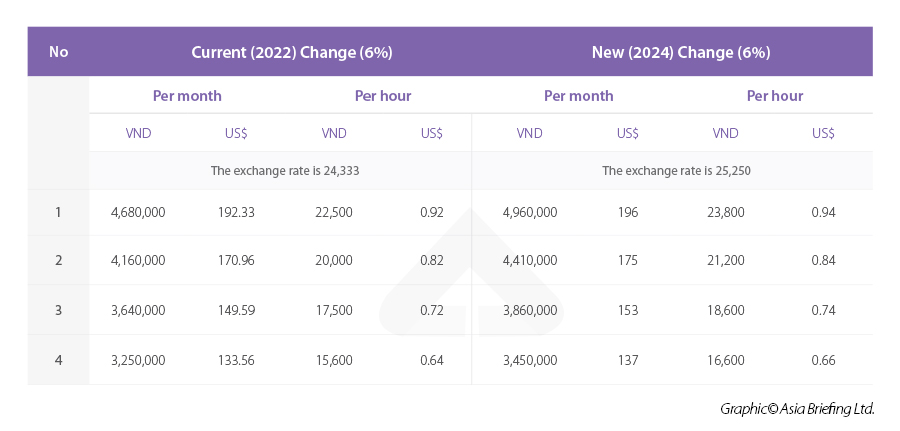Viewport: 900px width, 431px height.
Task: Select the 4,680,000 VND monthly wage cell
Action: pyautogui.click(x=138, y=212)
